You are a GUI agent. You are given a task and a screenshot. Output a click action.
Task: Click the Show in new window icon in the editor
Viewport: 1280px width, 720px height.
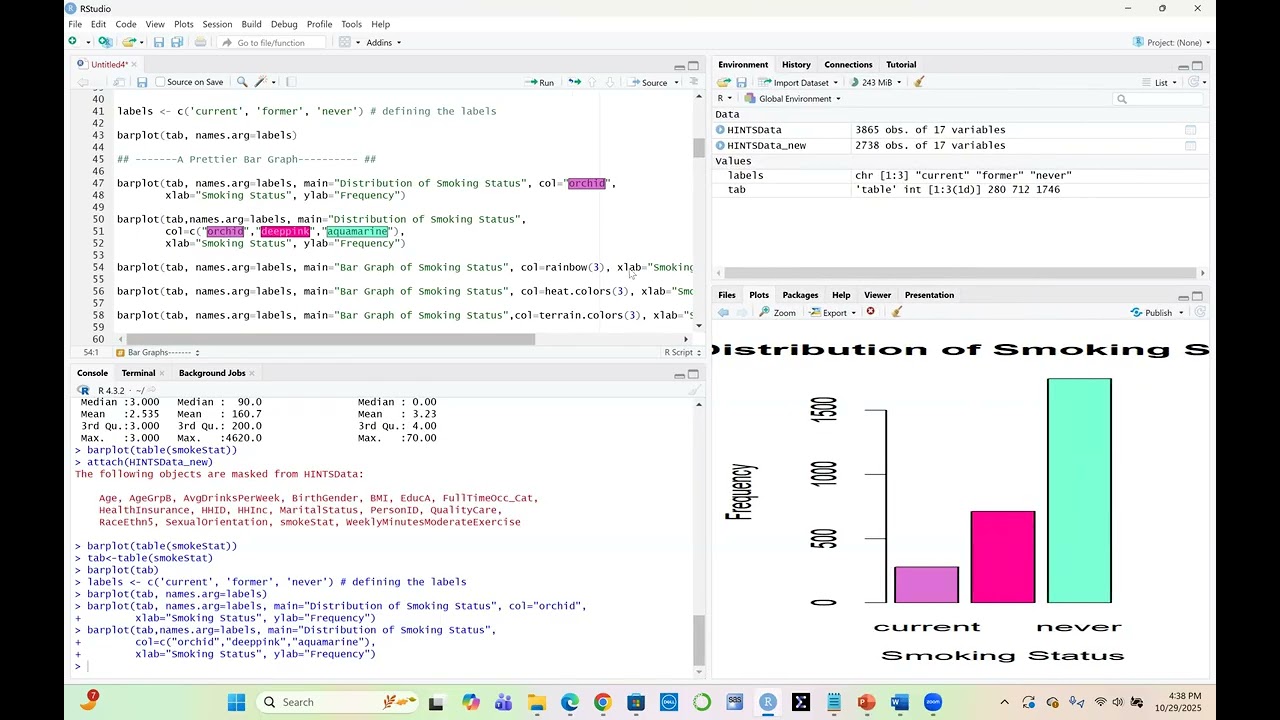click(119, 82)
